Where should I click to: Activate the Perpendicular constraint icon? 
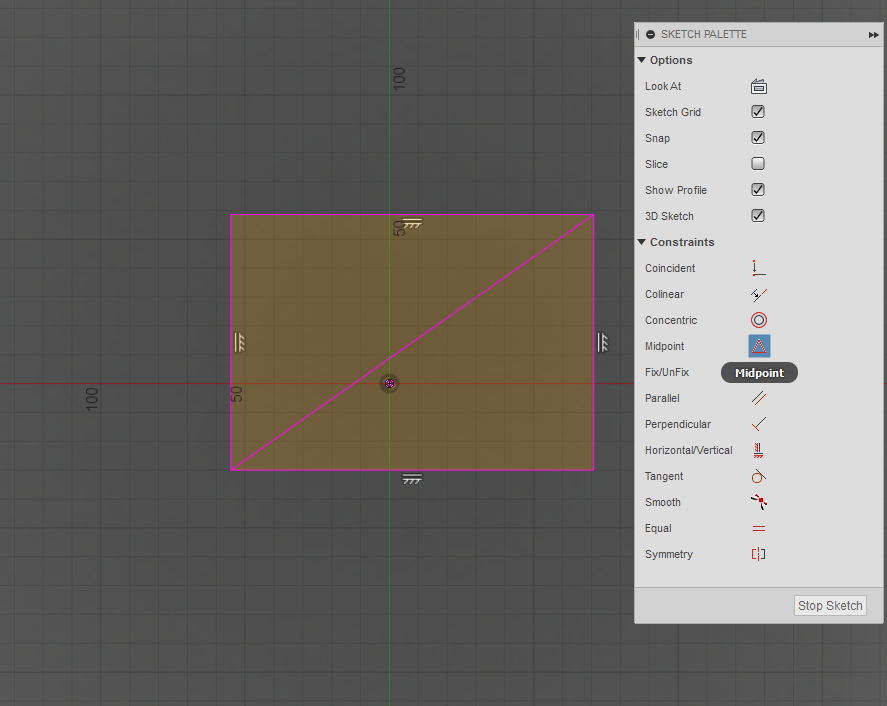coord(758,424)
